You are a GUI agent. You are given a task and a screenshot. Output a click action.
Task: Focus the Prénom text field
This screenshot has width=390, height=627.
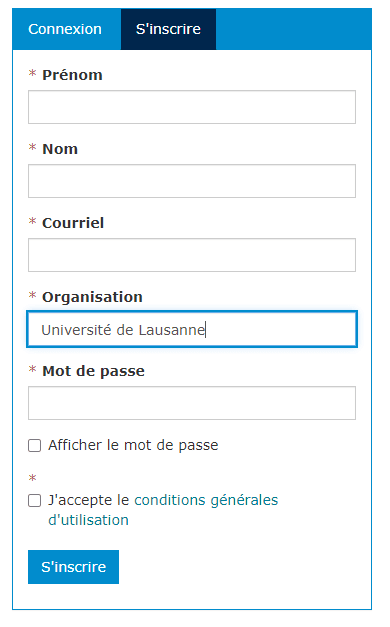(192, 107)
